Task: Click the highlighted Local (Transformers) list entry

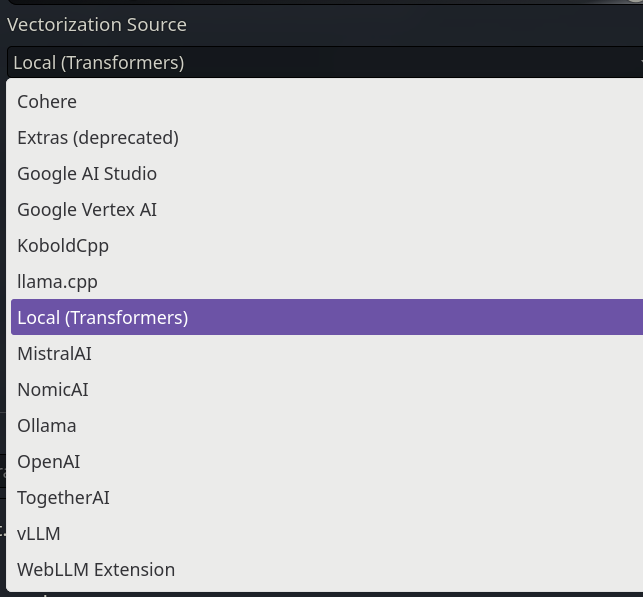Action: tap(103, 318)
